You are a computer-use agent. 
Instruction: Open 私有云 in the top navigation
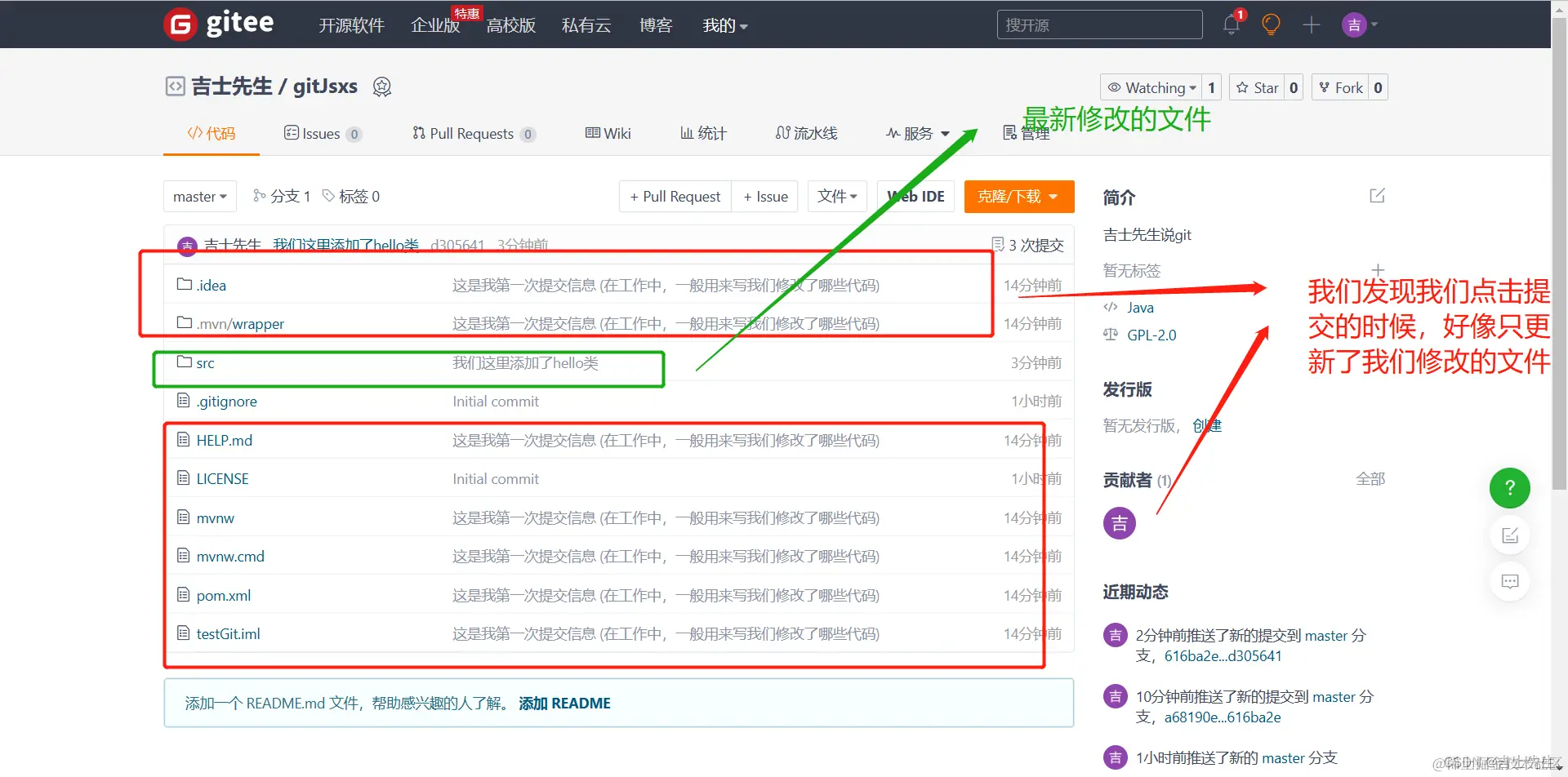(x=586, y=25)
